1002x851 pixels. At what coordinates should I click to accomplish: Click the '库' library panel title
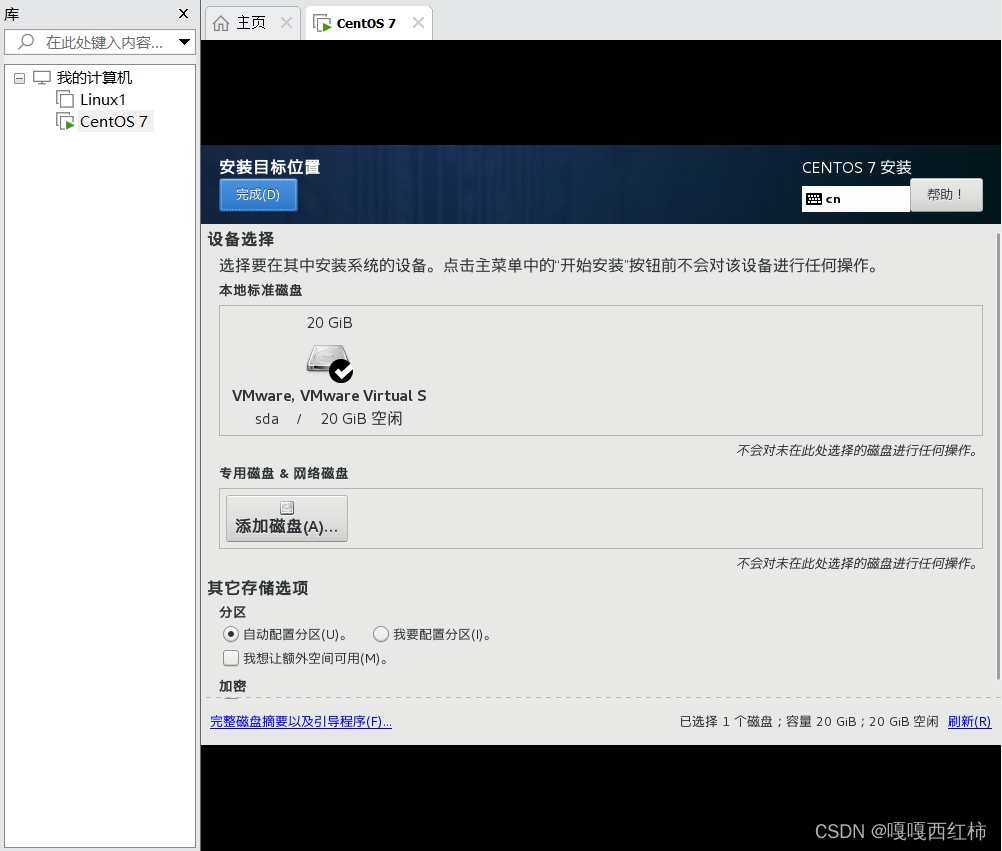tap(12, 13)
